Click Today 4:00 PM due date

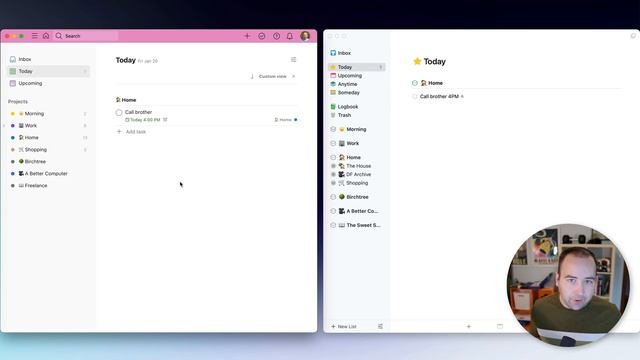tap(142, 120)
